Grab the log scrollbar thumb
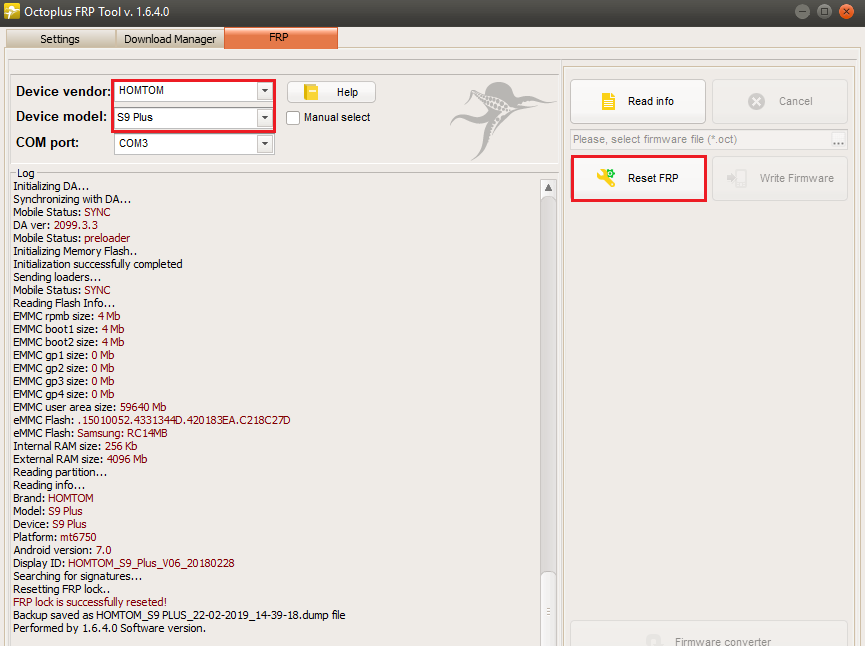Viewport: 865px width, 646px height. point(548,608)
